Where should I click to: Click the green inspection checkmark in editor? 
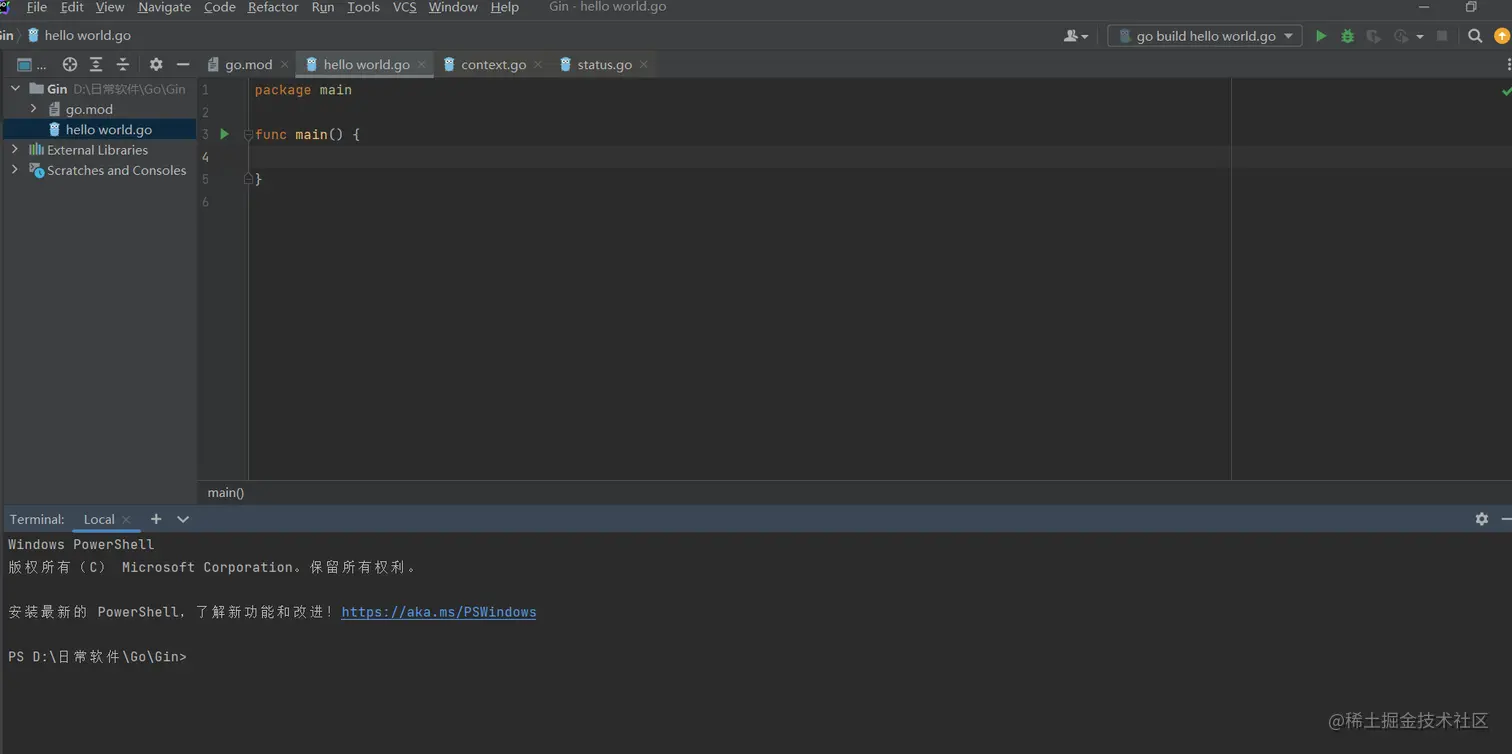[1506, 91]
